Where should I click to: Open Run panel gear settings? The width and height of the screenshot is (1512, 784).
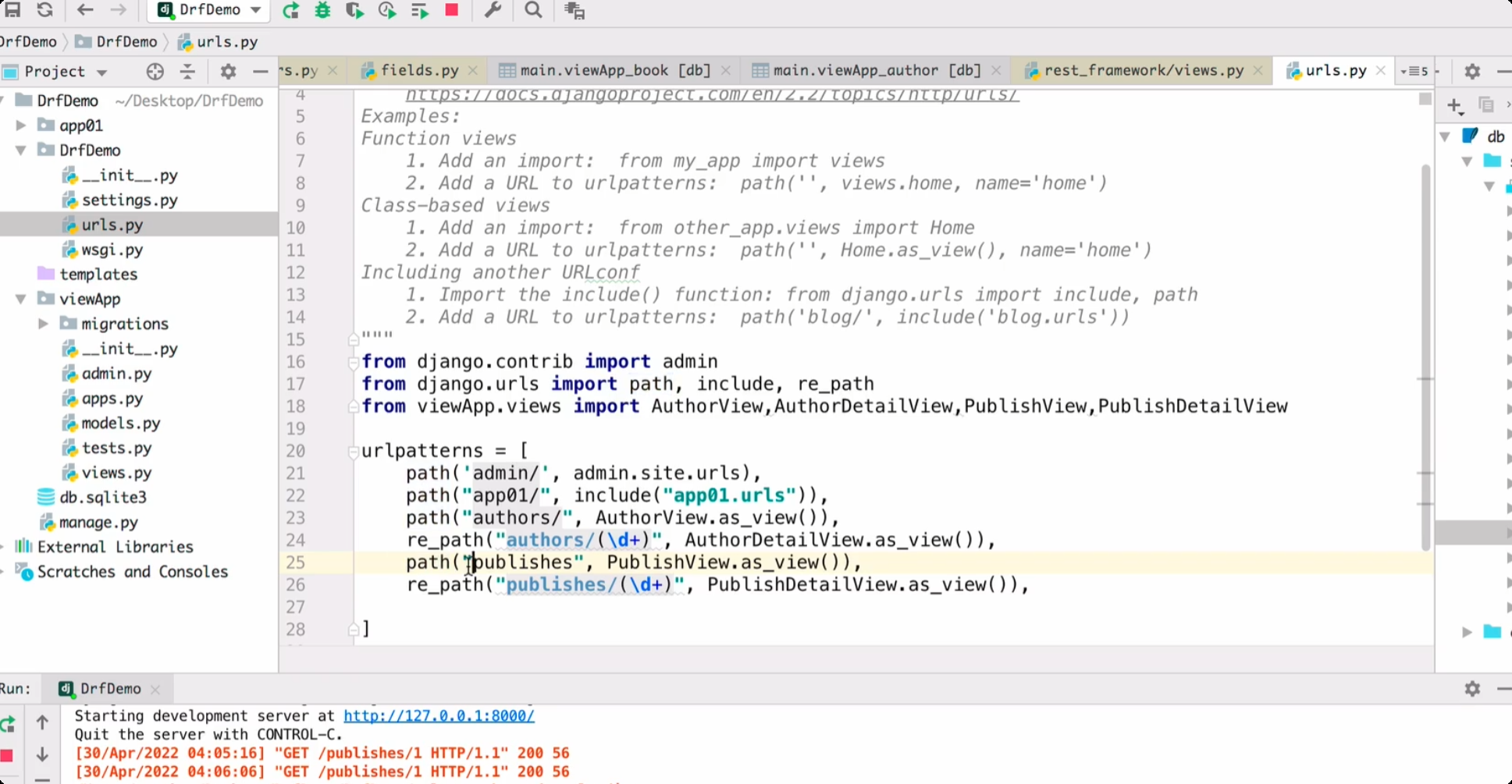coord(1472,689)
